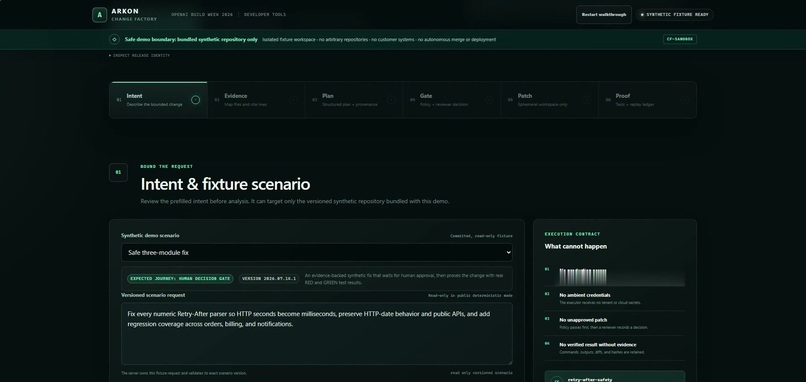Click 'Read-only in public deterministic mode' note
This screenshot has height=382, width=806.
click(x=470, y=296)
